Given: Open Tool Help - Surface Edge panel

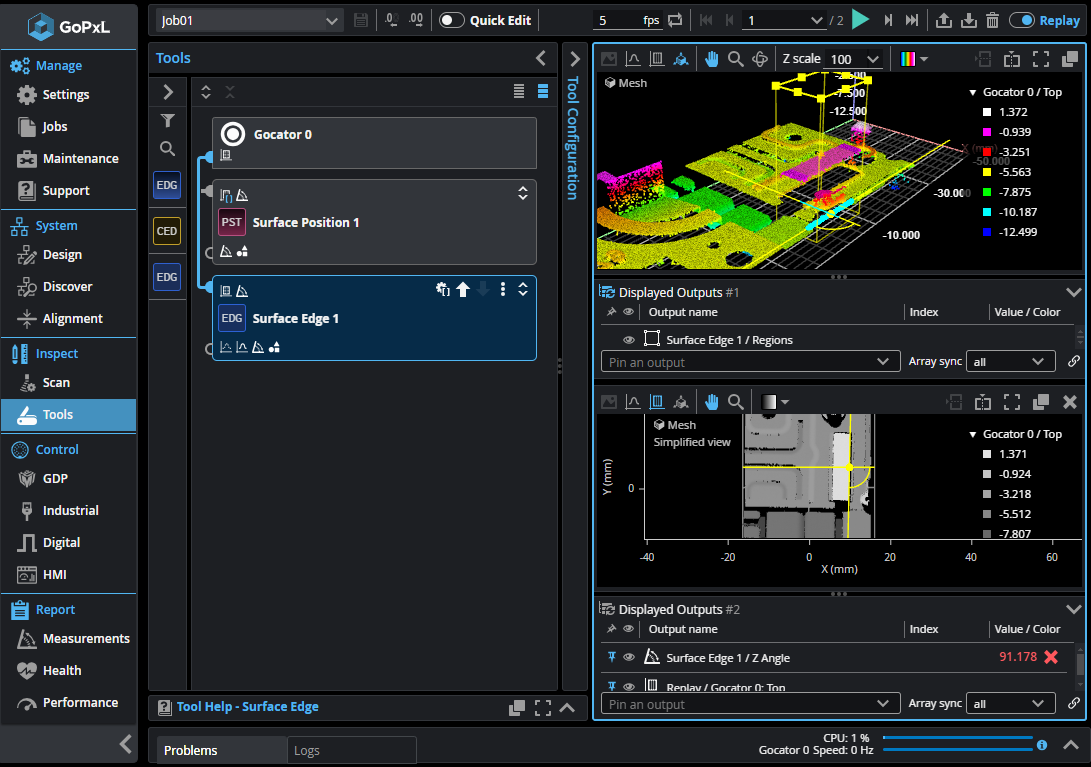Looking at the screenshot, I should pos(247,707).
